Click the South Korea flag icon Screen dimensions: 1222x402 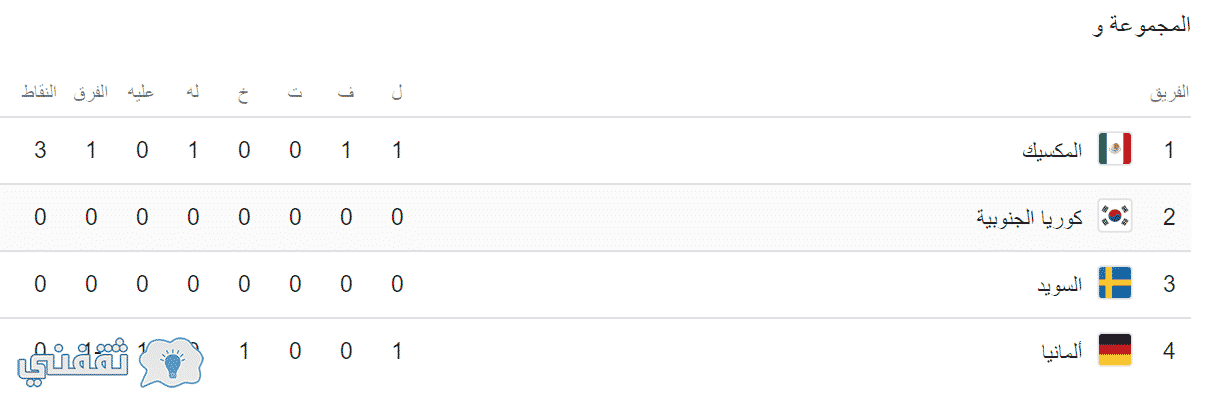(x=1115, y=217)
